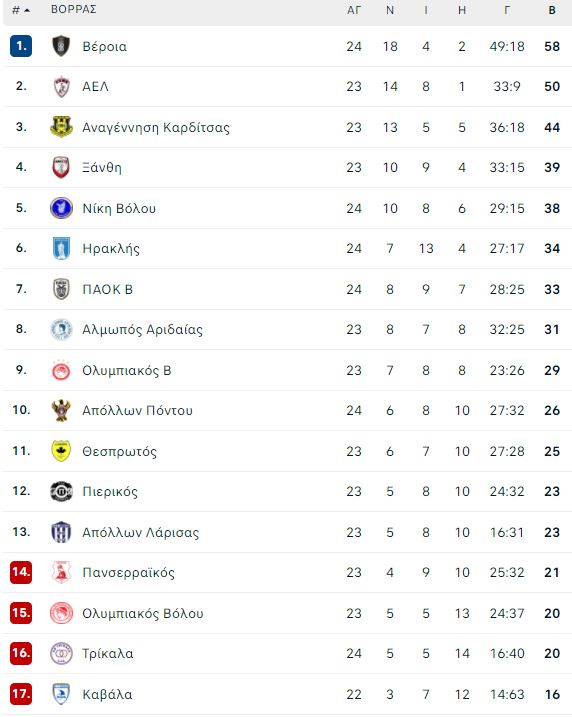
Task: Click the Απόλλων Πόντου eagle emblem
Action: (61, 410)
